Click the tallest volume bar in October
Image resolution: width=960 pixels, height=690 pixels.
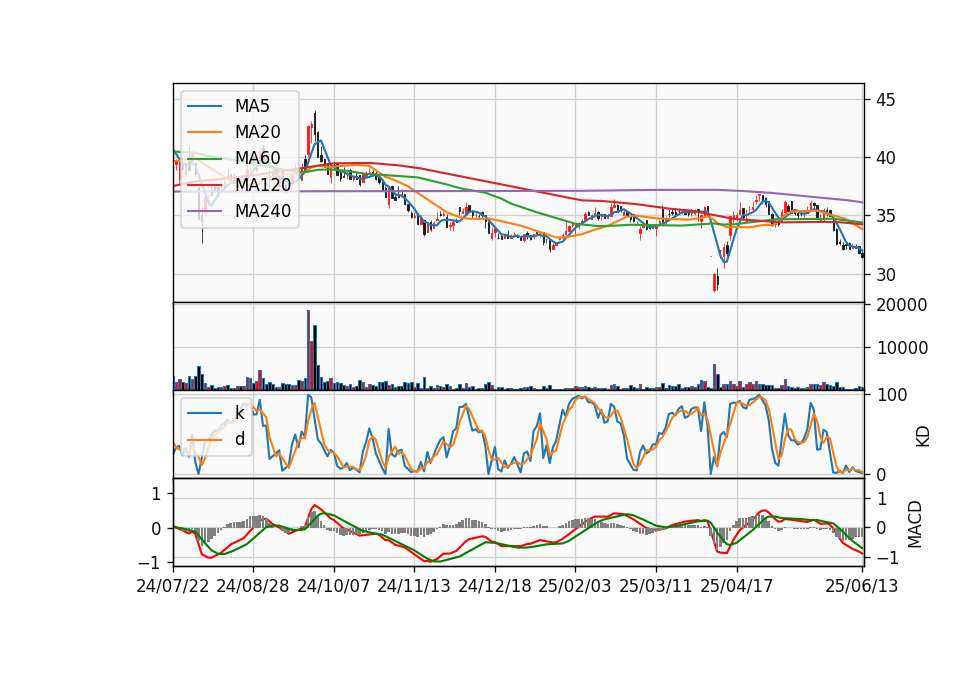[309, 350]
